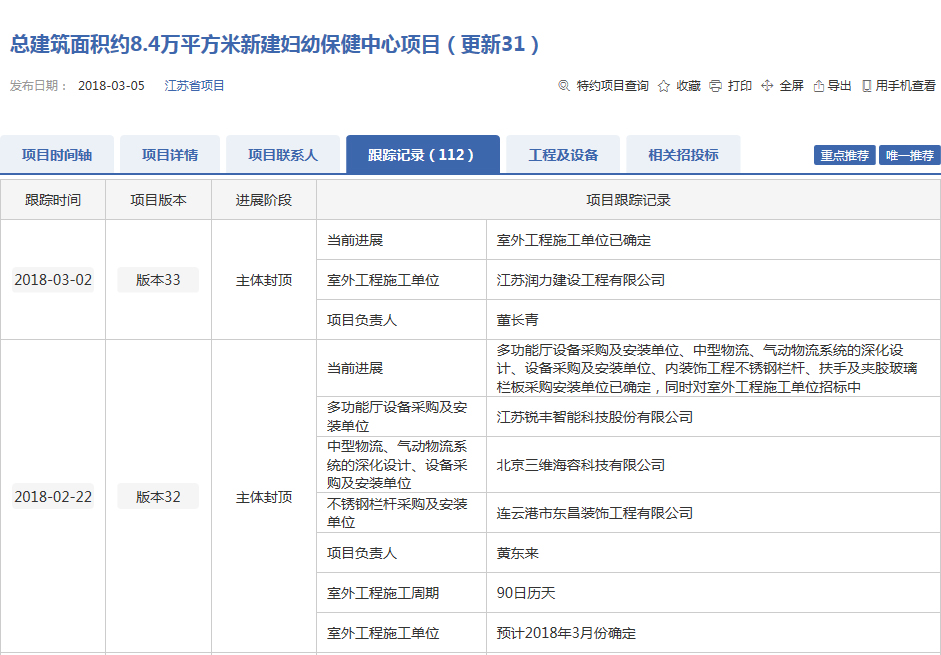941x655 pixels.
Task: Click the 导出 text link
Action: [x=840, y=86]
